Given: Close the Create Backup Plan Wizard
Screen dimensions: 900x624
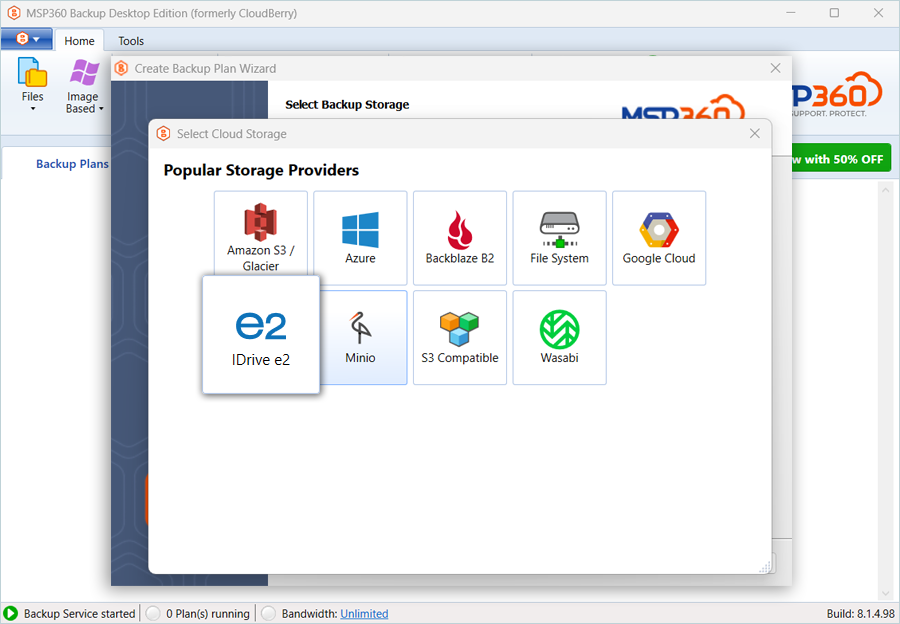Looking at the screenshot, I should (775, 68).
